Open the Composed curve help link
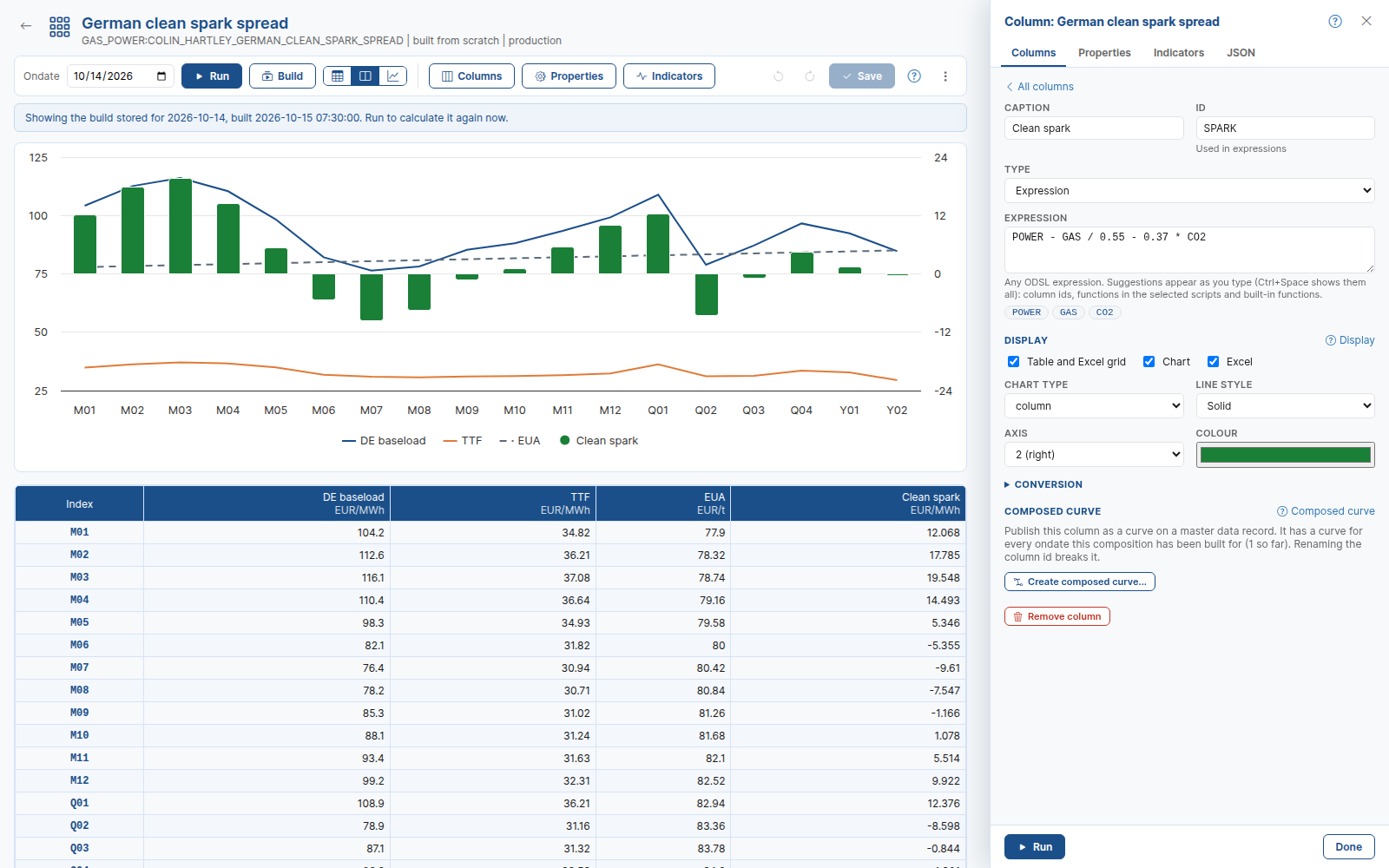 point(1326,511)
